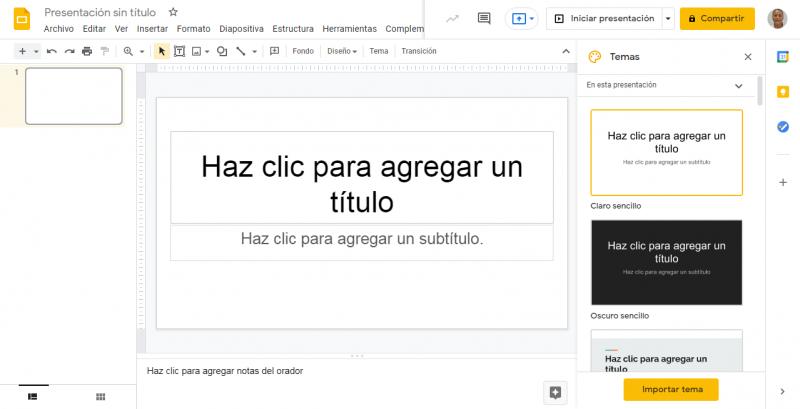Select the text box tool

click(x=179, y=51)
